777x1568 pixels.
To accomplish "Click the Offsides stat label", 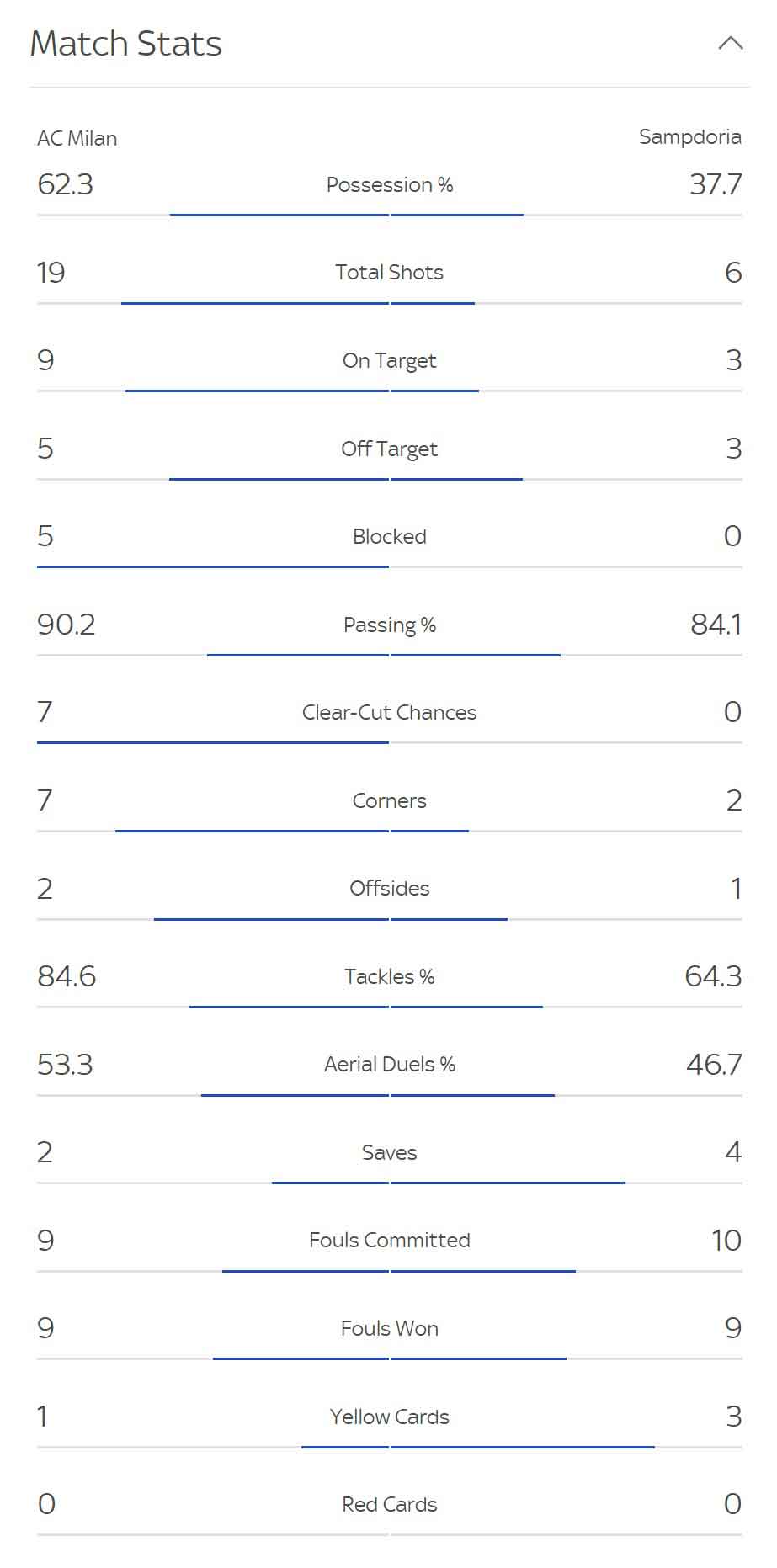I will [390, 889].
